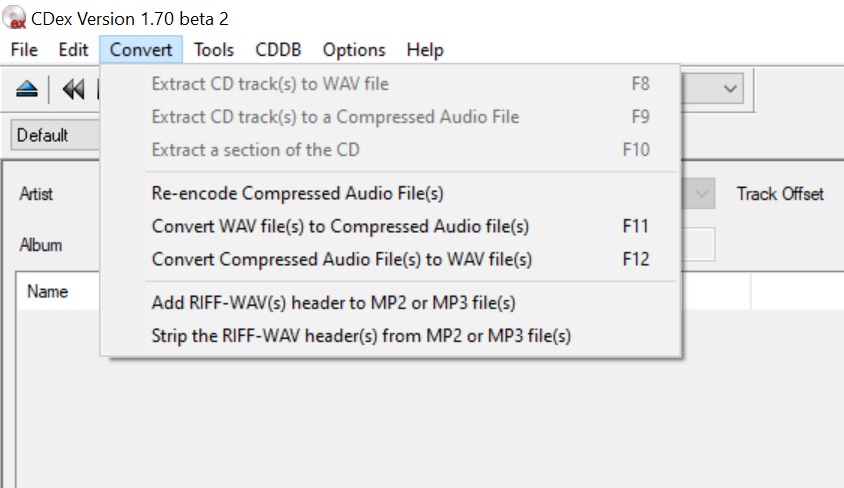Open the CDDB menu
This screenshot has height=488, width=844.
click(278, 49)
